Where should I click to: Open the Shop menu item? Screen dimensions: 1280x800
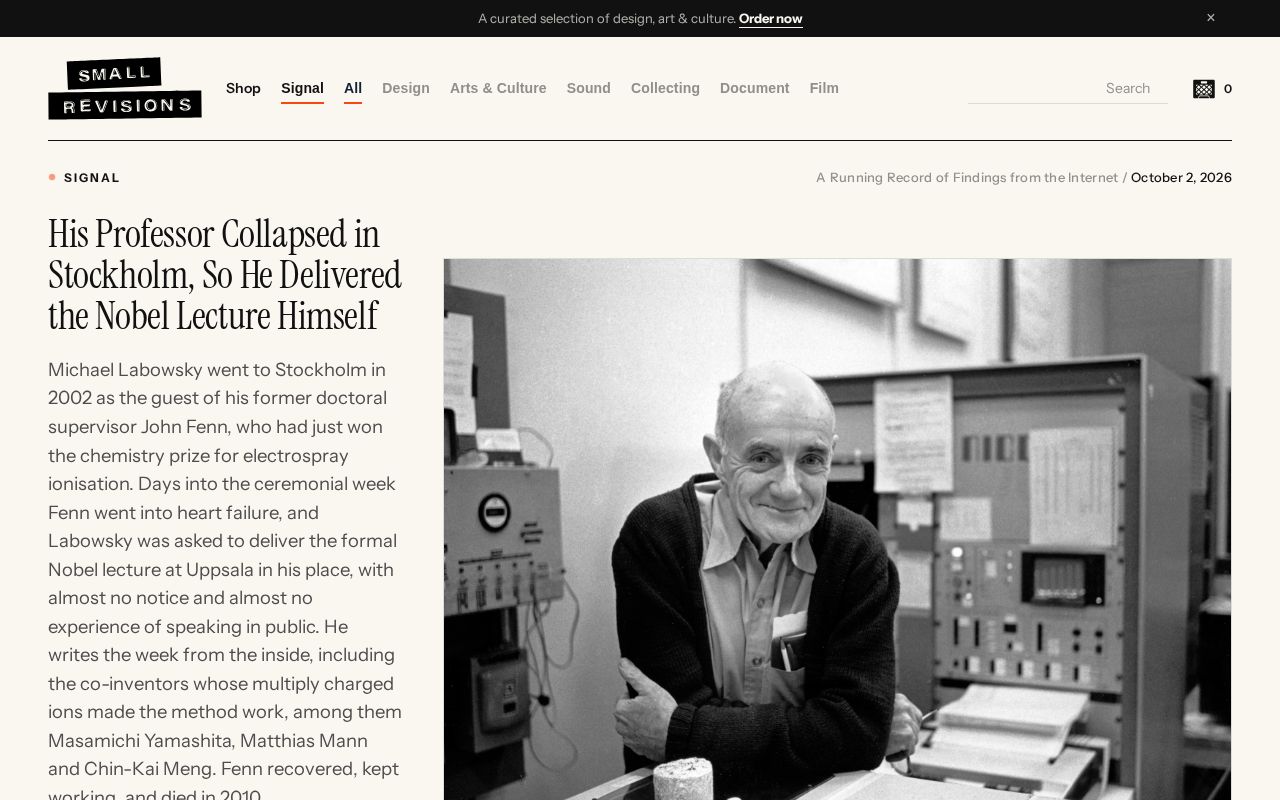[243, 88]
